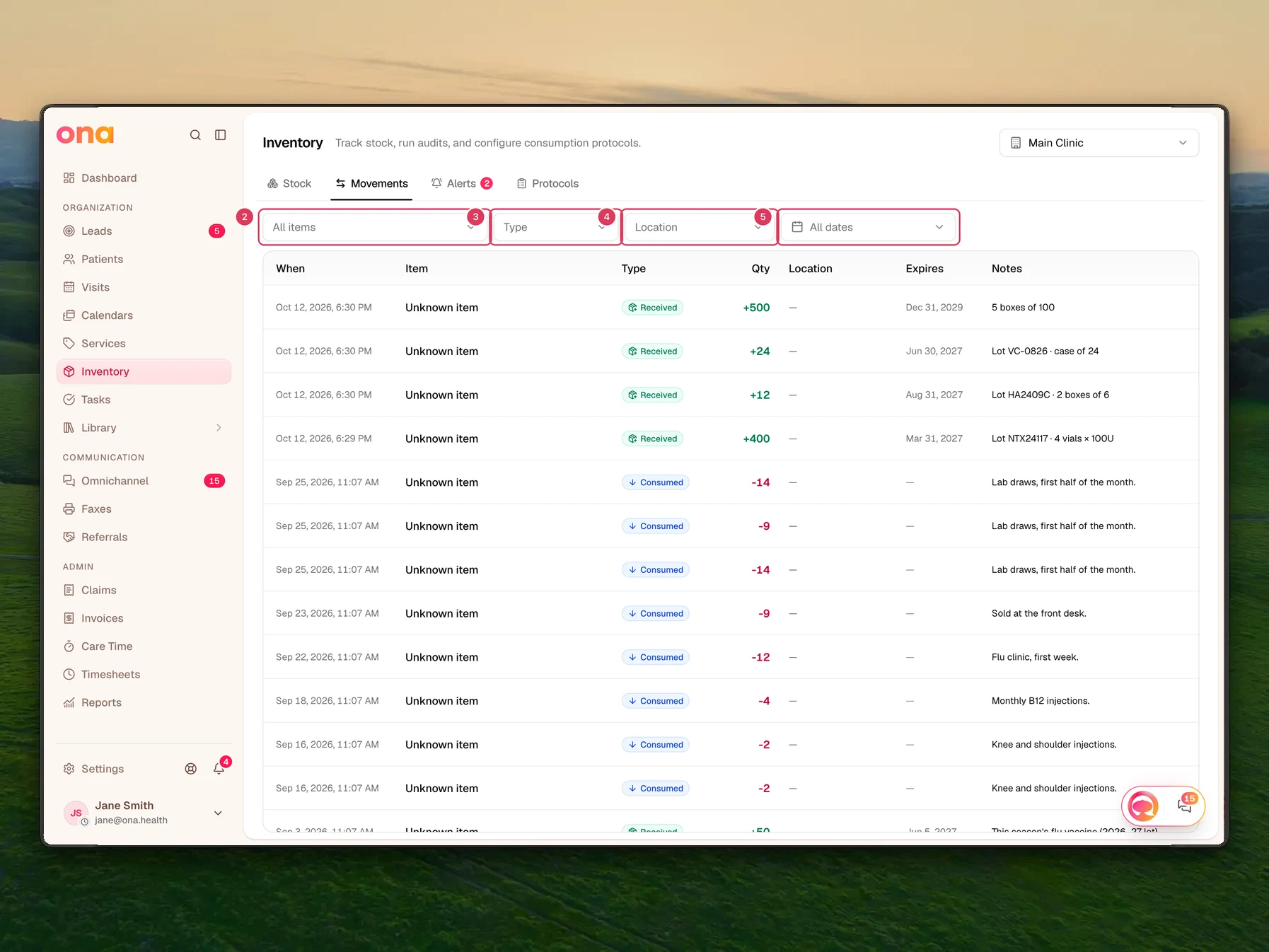Navigate to Services
1269x952 pixels.
(x=144, y=344)
